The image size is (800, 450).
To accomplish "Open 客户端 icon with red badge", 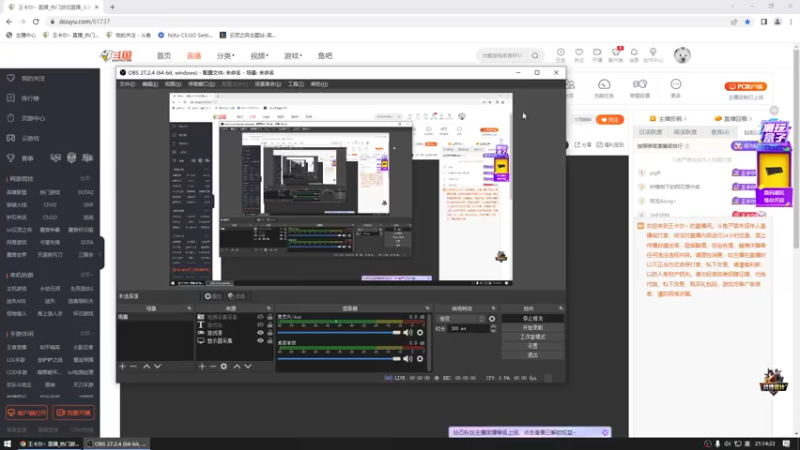I will click(x=616, y=55).
